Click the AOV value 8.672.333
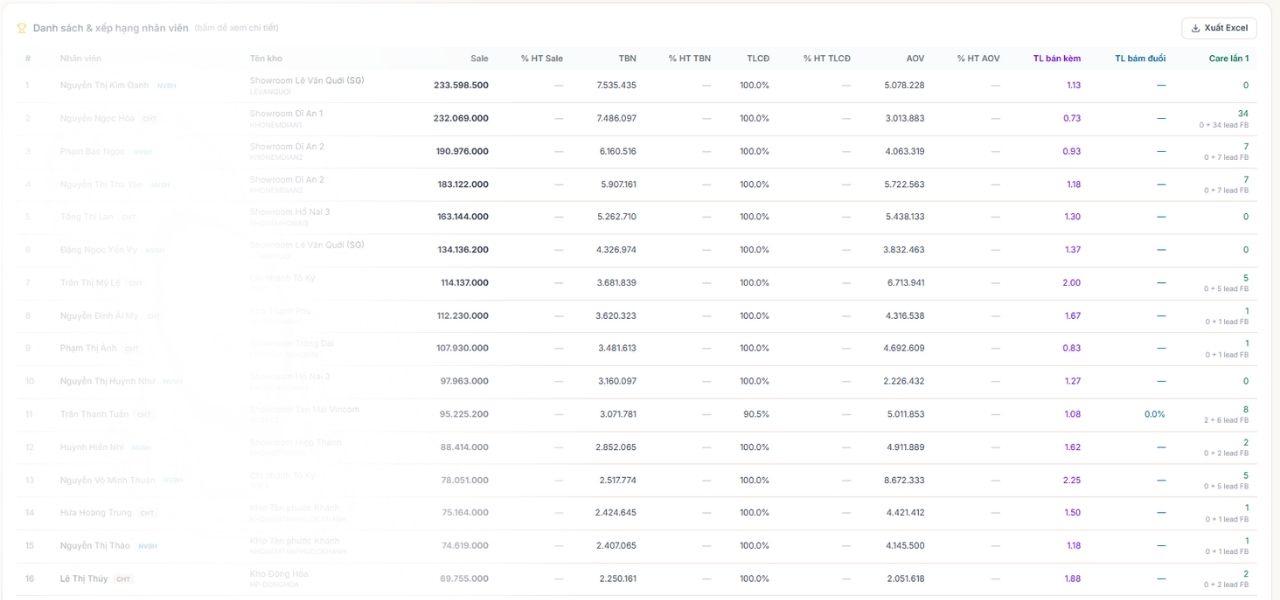This screenshot has height=600, width=1280. (905, 480)
